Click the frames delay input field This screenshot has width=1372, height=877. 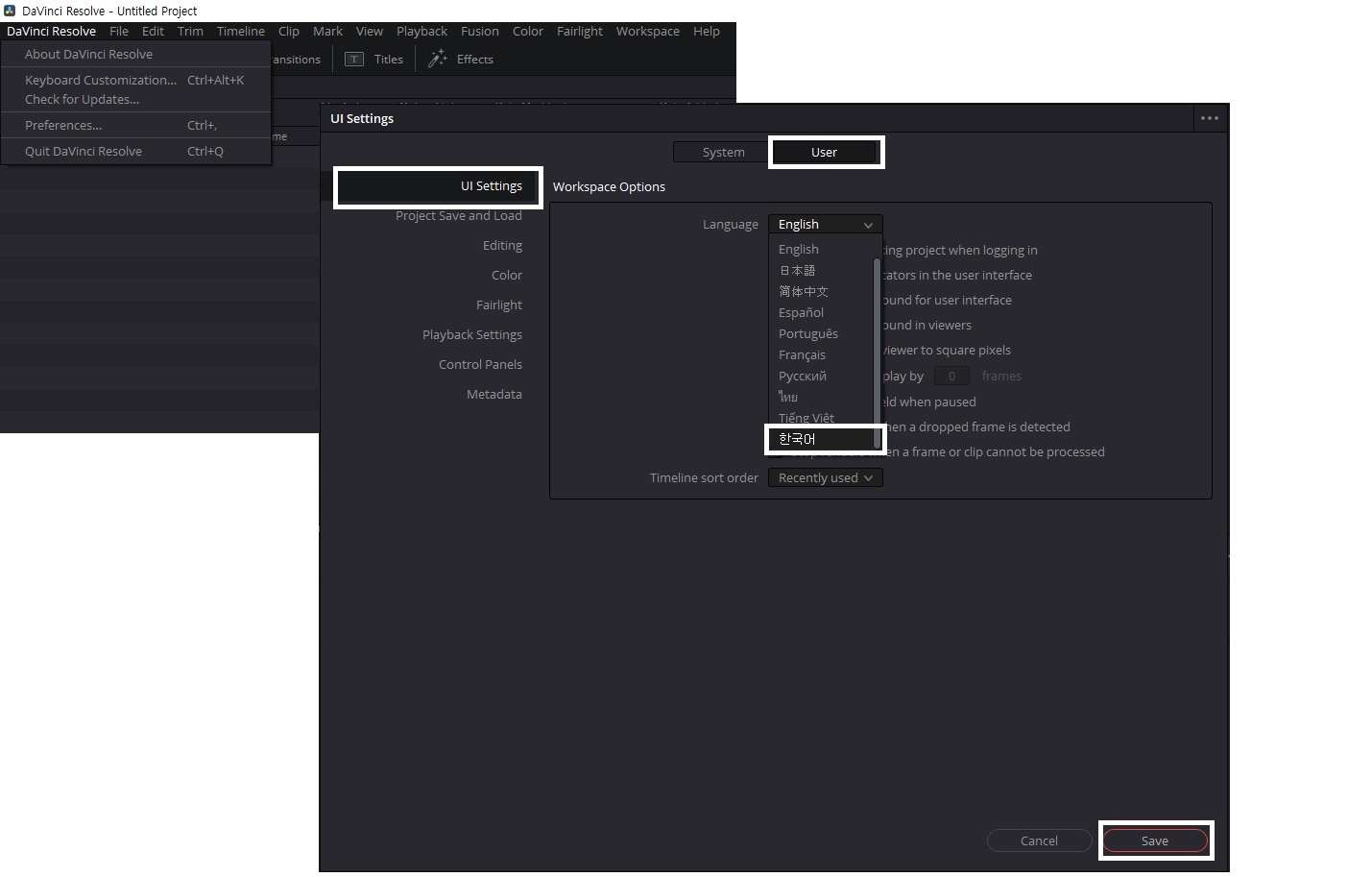pos(951,376)
